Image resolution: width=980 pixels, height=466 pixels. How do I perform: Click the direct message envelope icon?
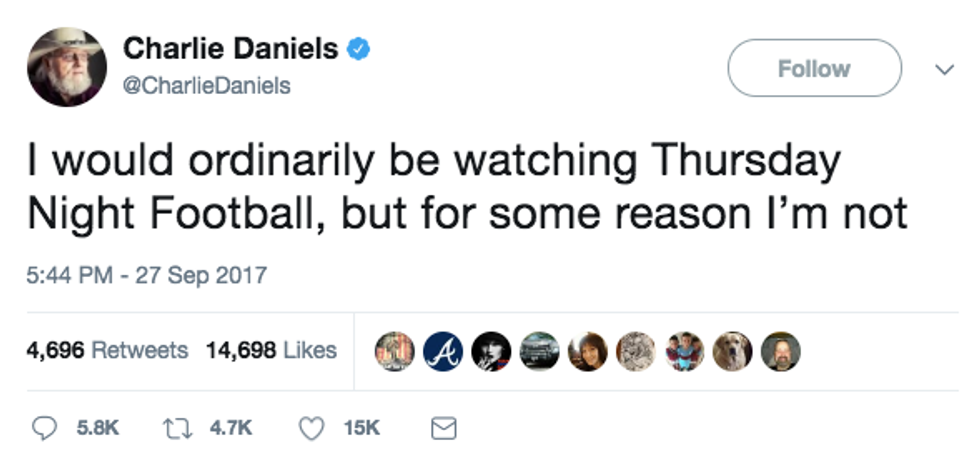click(442, 428)
